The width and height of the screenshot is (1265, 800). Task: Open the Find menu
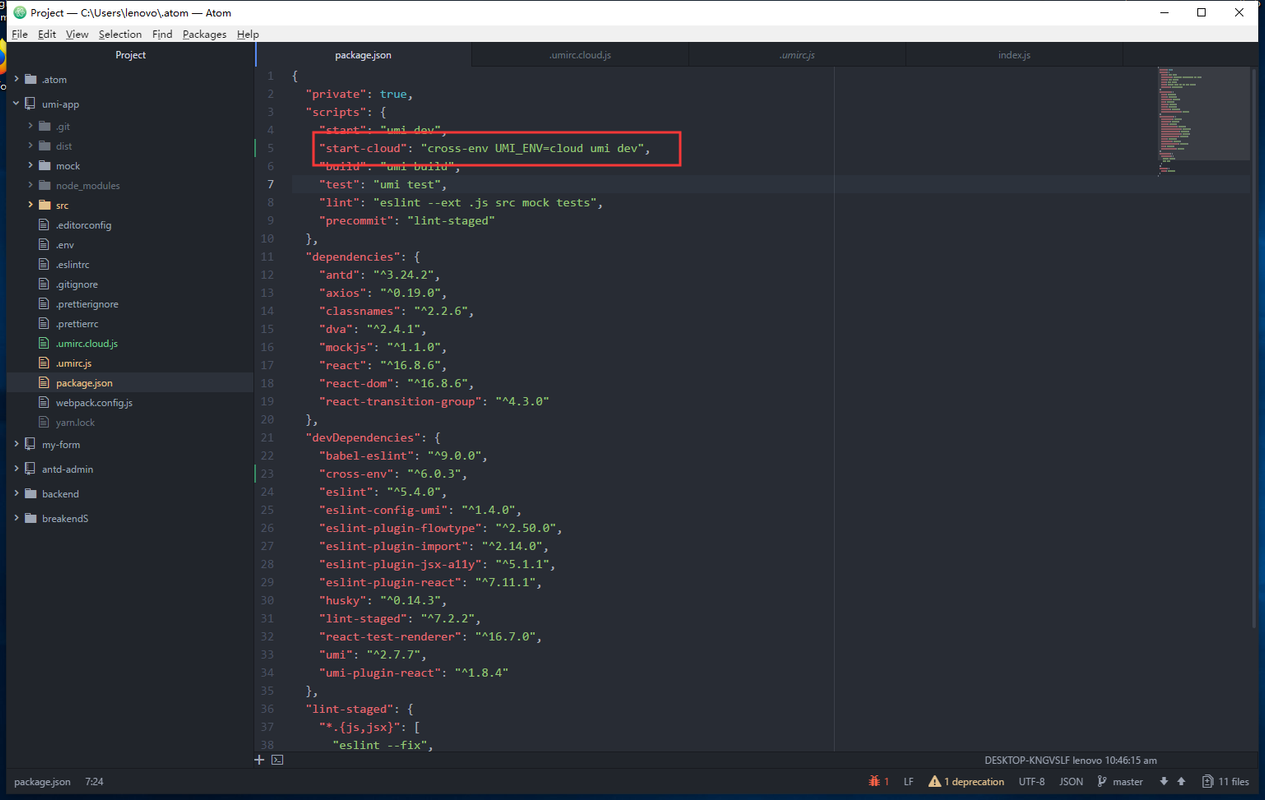pyautogui.click(x=162, y=34)
